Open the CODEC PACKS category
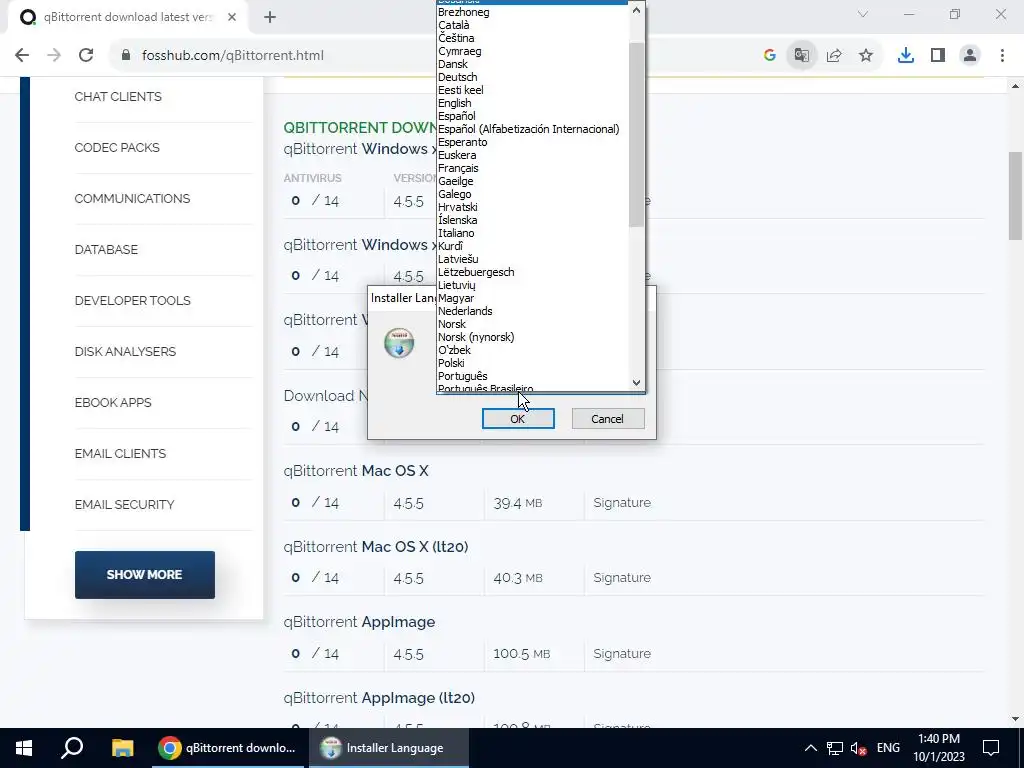The image size is (1024, 768). (117, 148)
